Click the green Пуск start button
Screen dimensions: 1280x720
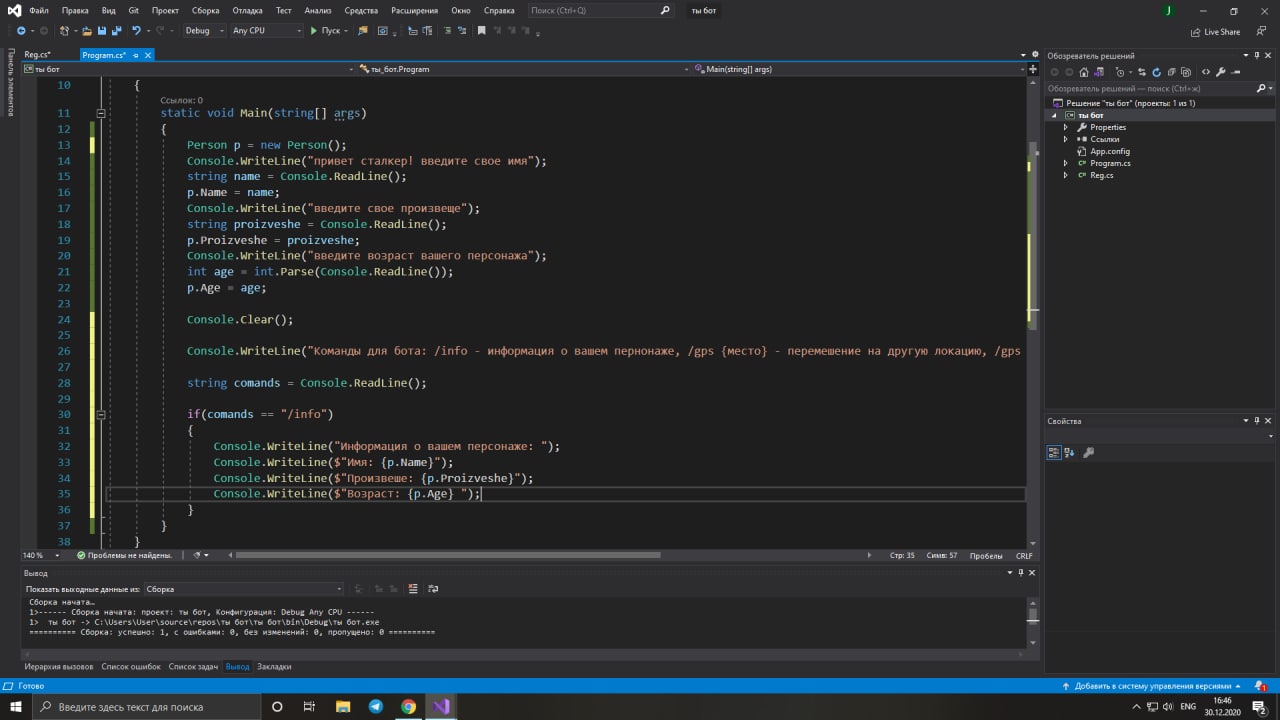[326, 31]
